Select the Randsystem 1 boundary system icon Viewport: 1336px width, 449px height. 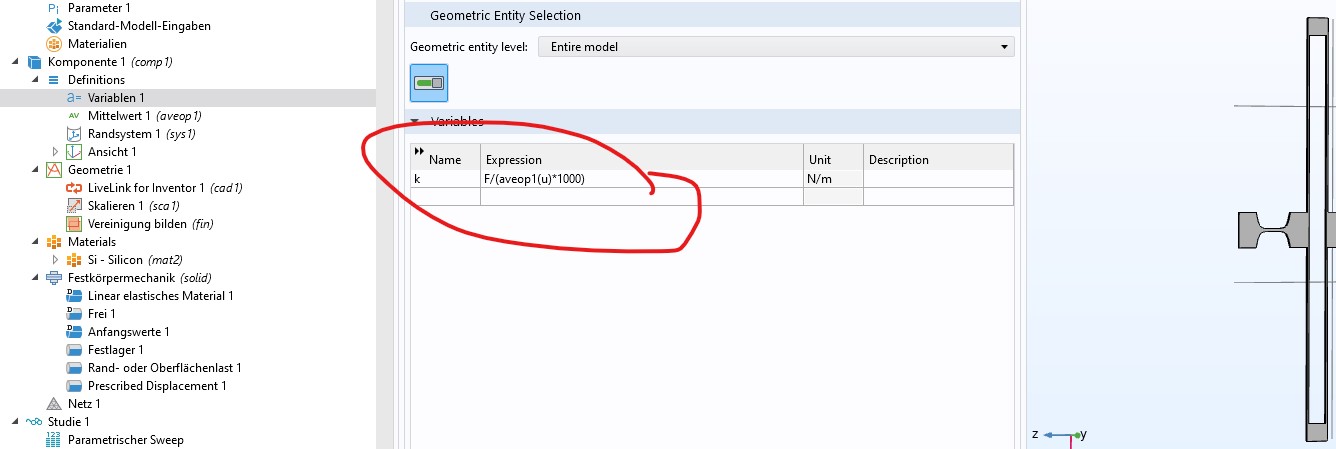coord(73,134)
